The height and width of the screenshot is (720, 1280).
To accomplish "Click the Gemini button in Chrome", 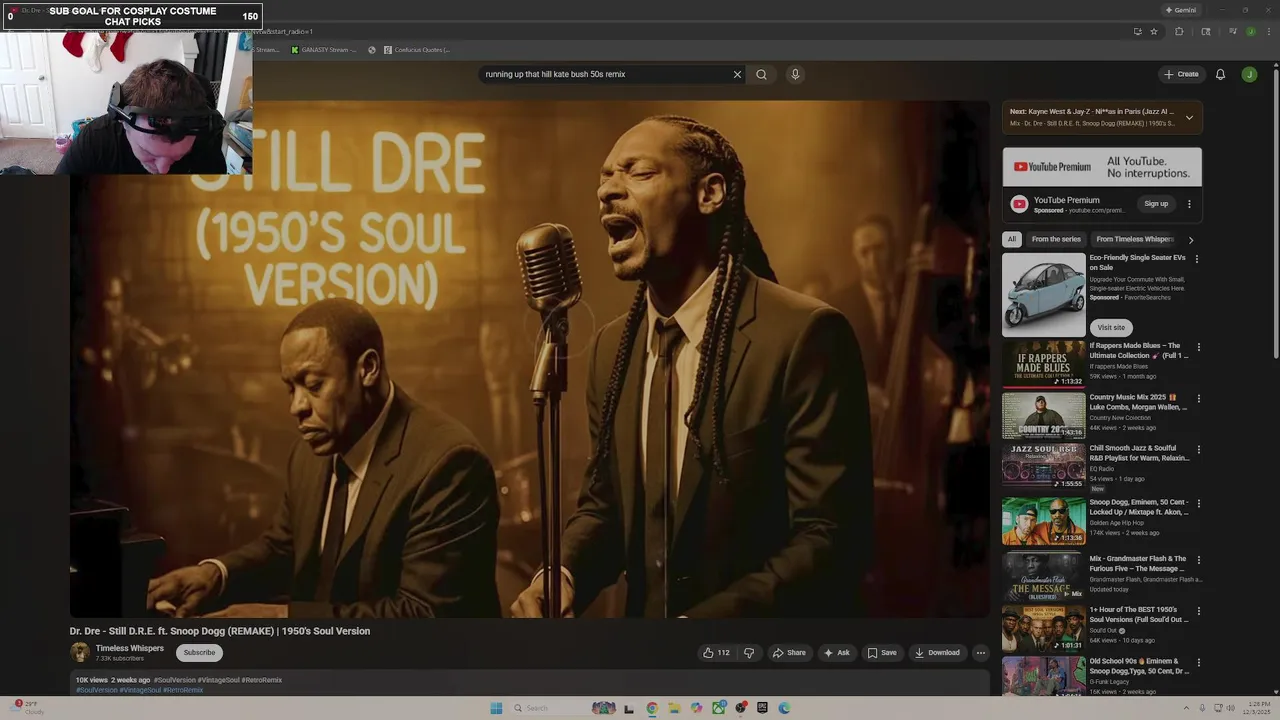I will tap(1181, 10).
